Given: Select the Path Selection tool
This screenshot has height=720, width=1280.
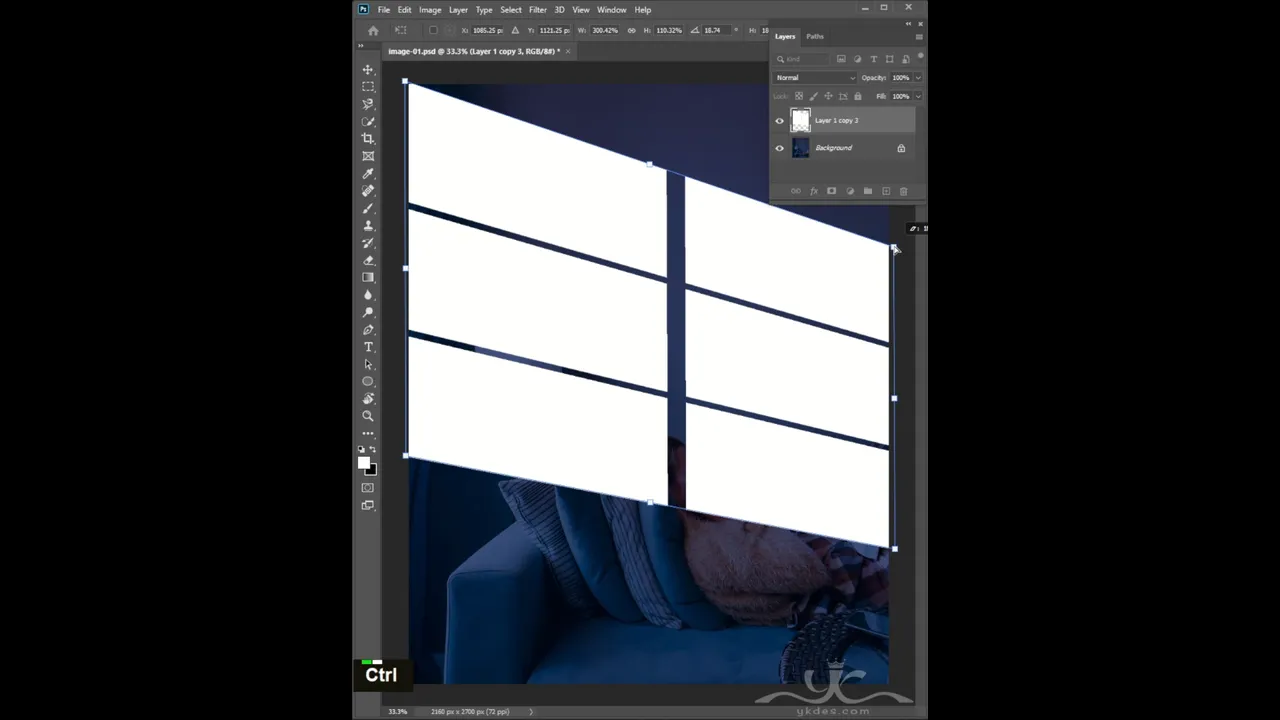Looking at the screenshot, I should 368,364.
